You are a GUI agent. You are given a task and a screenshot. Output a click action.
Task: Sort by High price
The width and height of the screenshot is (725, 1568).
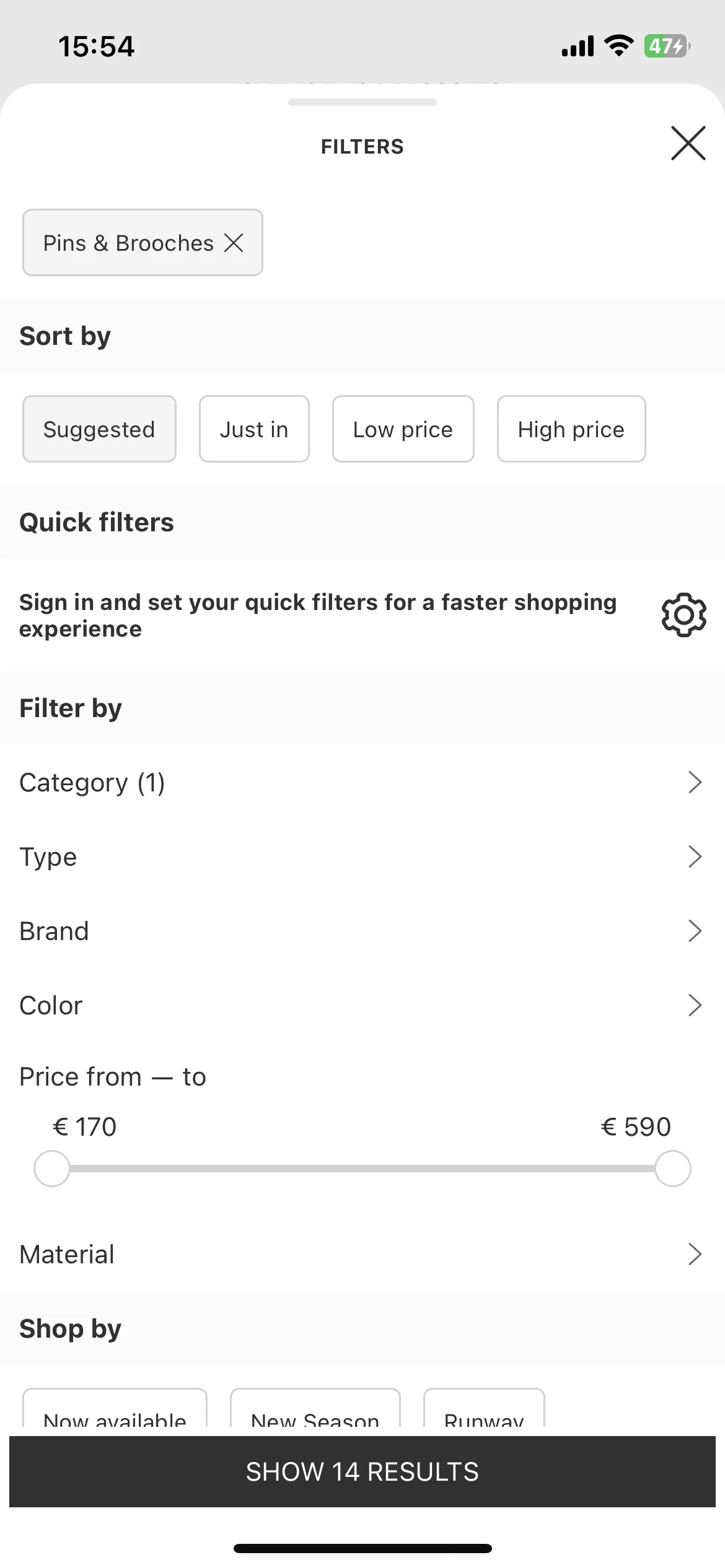pos(571,429)
